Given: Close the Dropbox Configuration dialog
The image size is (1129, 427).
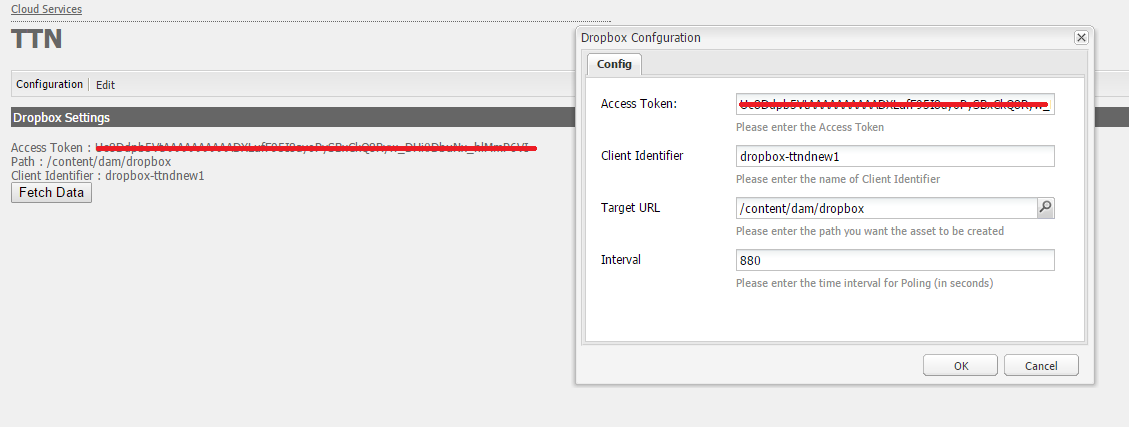Looking at the screenshot, I should coord(1081,37).
